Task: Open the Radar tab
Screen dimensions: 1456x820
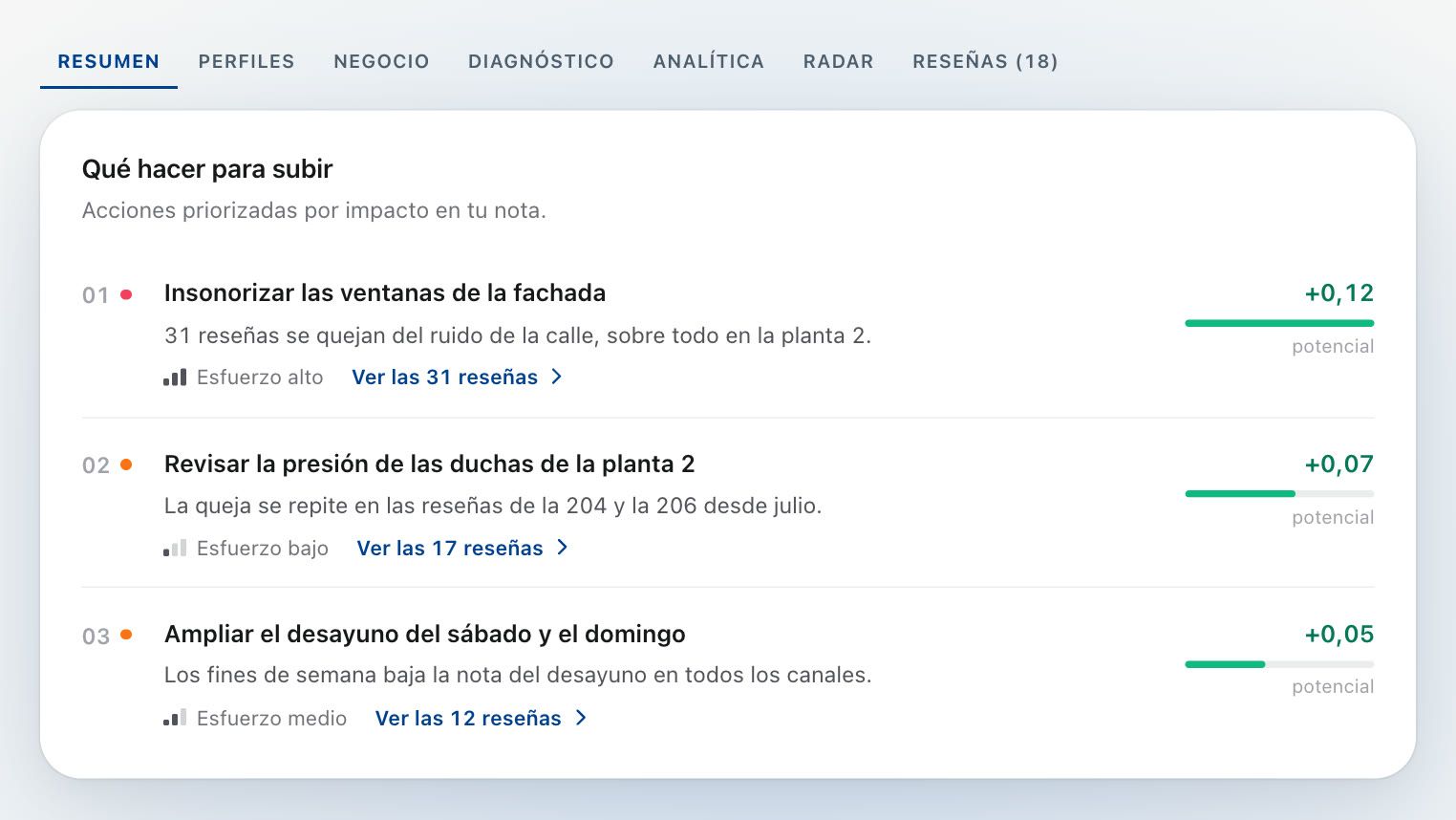Action: click(839, 61)
